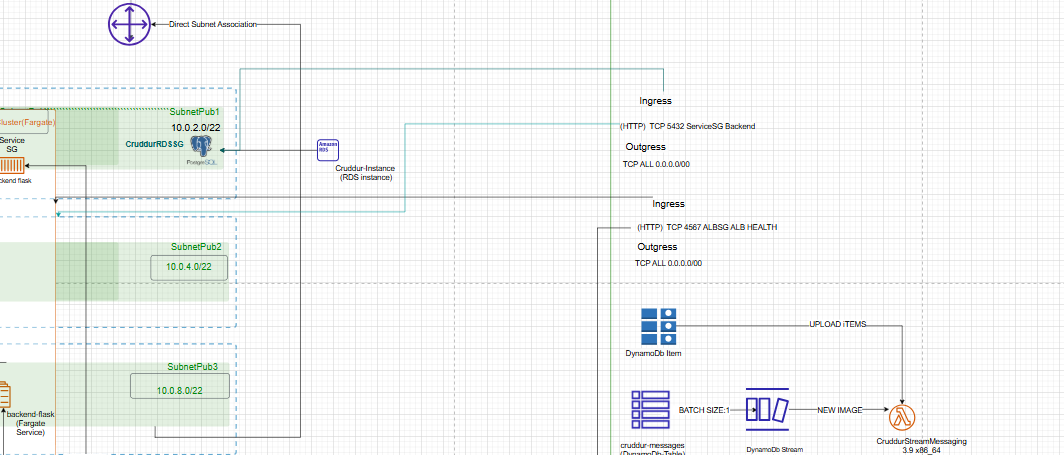
Task: Select the CruddurRDSSG label
Action: pos(154,145)
